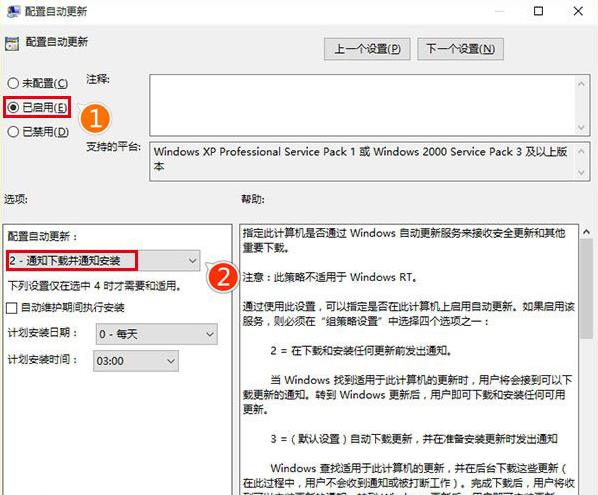Click the window title bar app icon

click(x=13, y=11)
